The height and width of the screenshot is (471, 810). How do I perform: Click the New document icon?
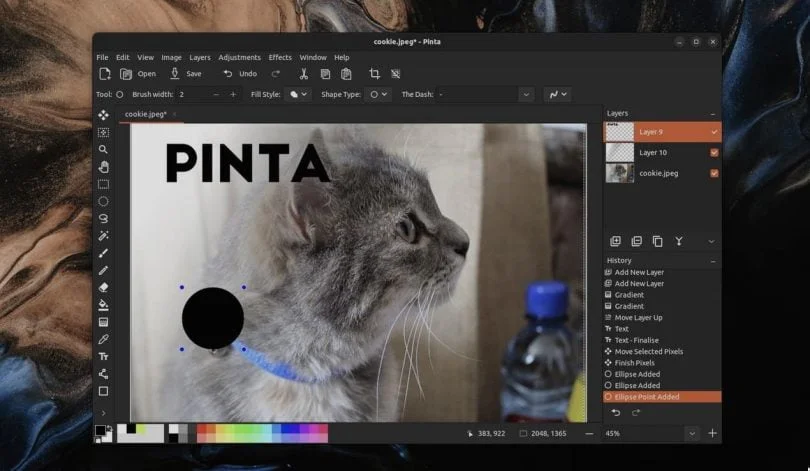coord(105,74)
